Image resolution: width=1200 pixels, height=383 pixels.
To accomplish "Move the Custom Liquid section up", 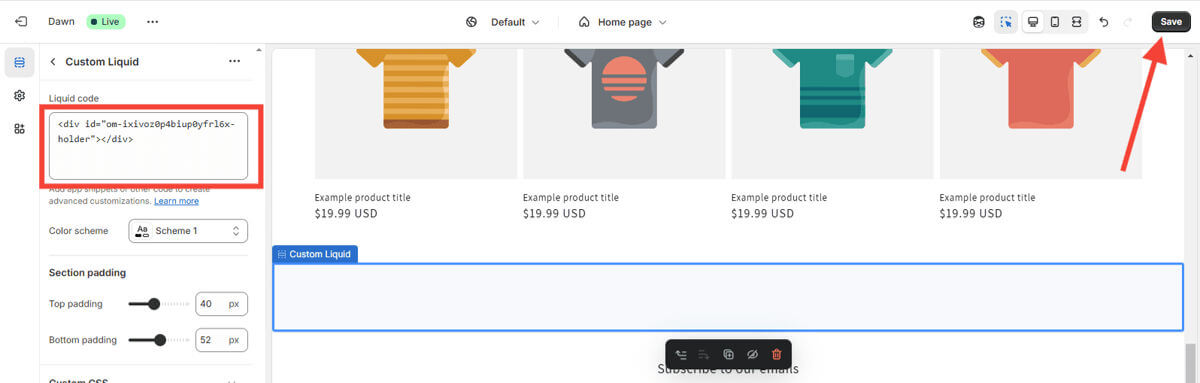I will [x=681, y=354].
